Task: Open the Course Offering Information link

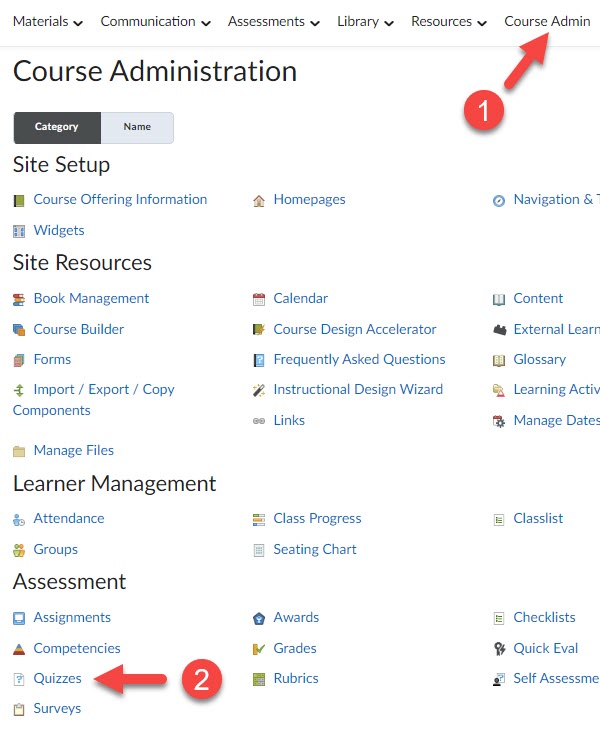Action: coord(120,199)
